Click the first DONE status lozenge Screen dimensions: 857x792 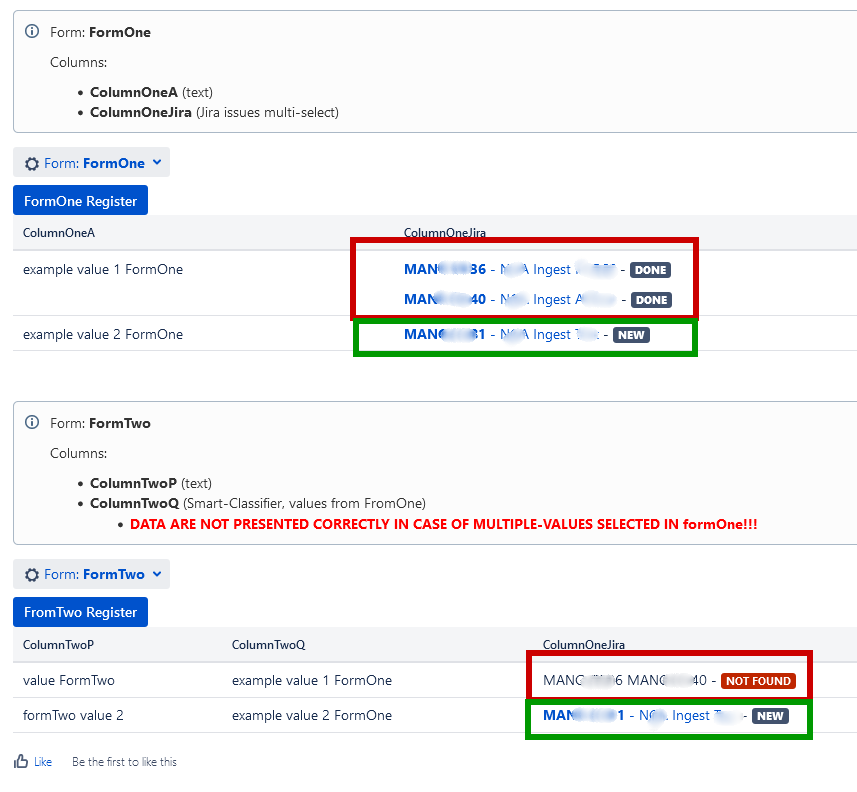[650, 269]
